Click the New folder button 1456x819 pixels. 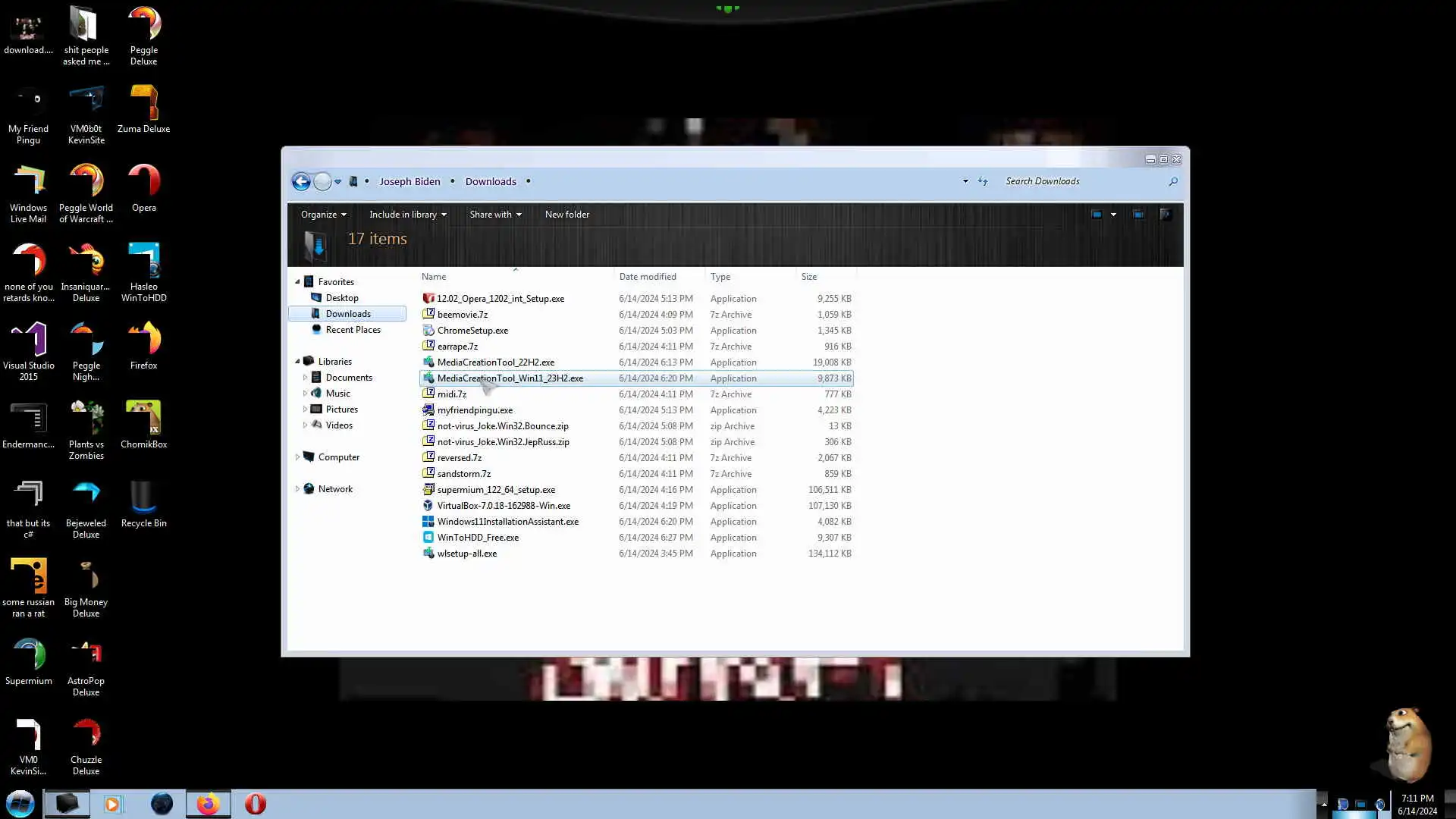coord(566,215)
